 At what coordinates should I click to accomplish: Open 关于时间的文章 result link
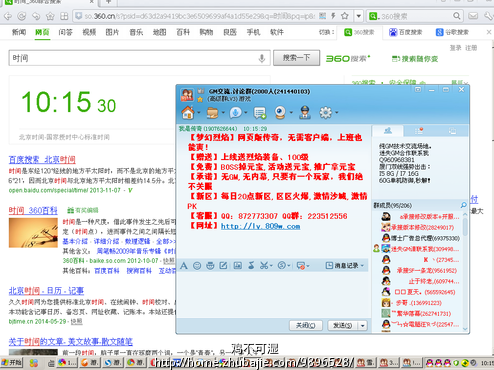[71, 342]
